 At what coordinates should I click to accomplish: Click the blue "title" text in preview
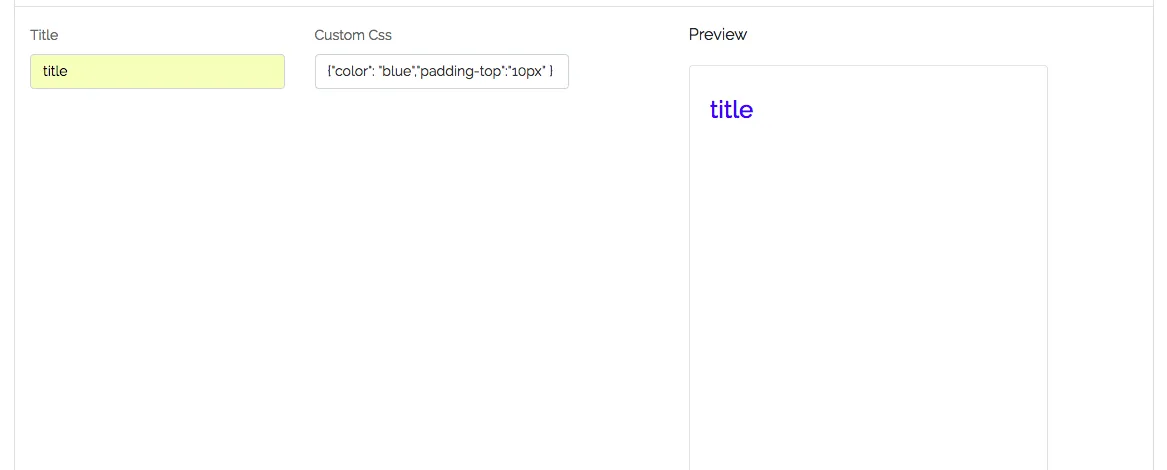731,110
